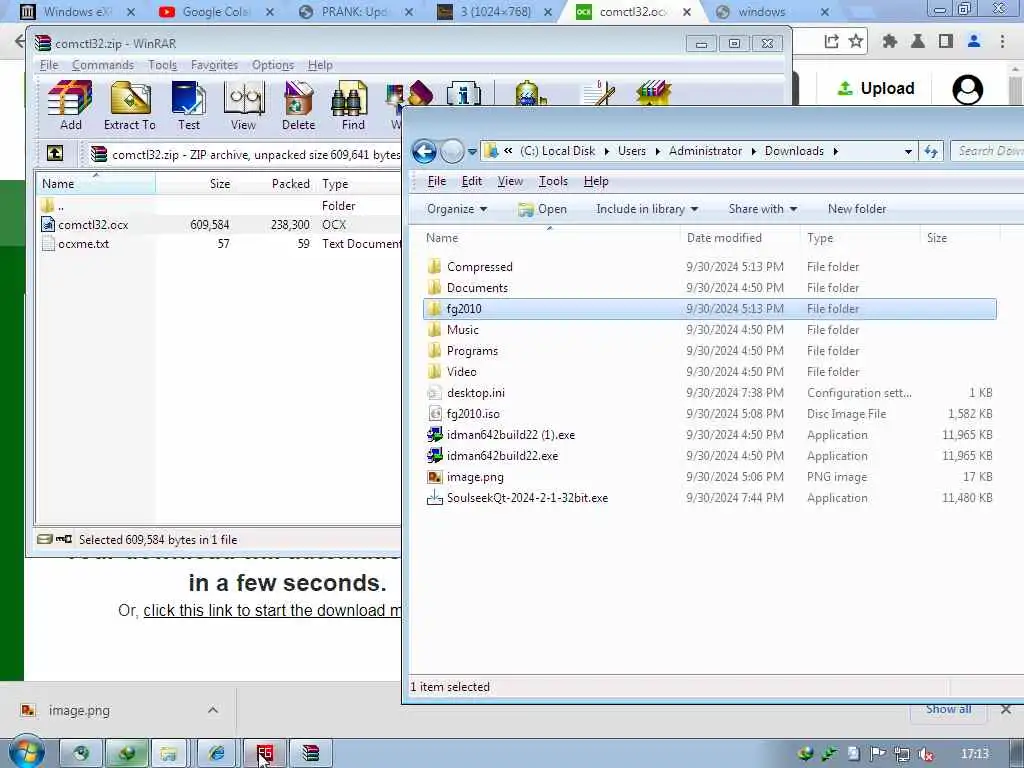Open WinRAR Help menu
1024x768 pixels.
(x=320, y=65)
